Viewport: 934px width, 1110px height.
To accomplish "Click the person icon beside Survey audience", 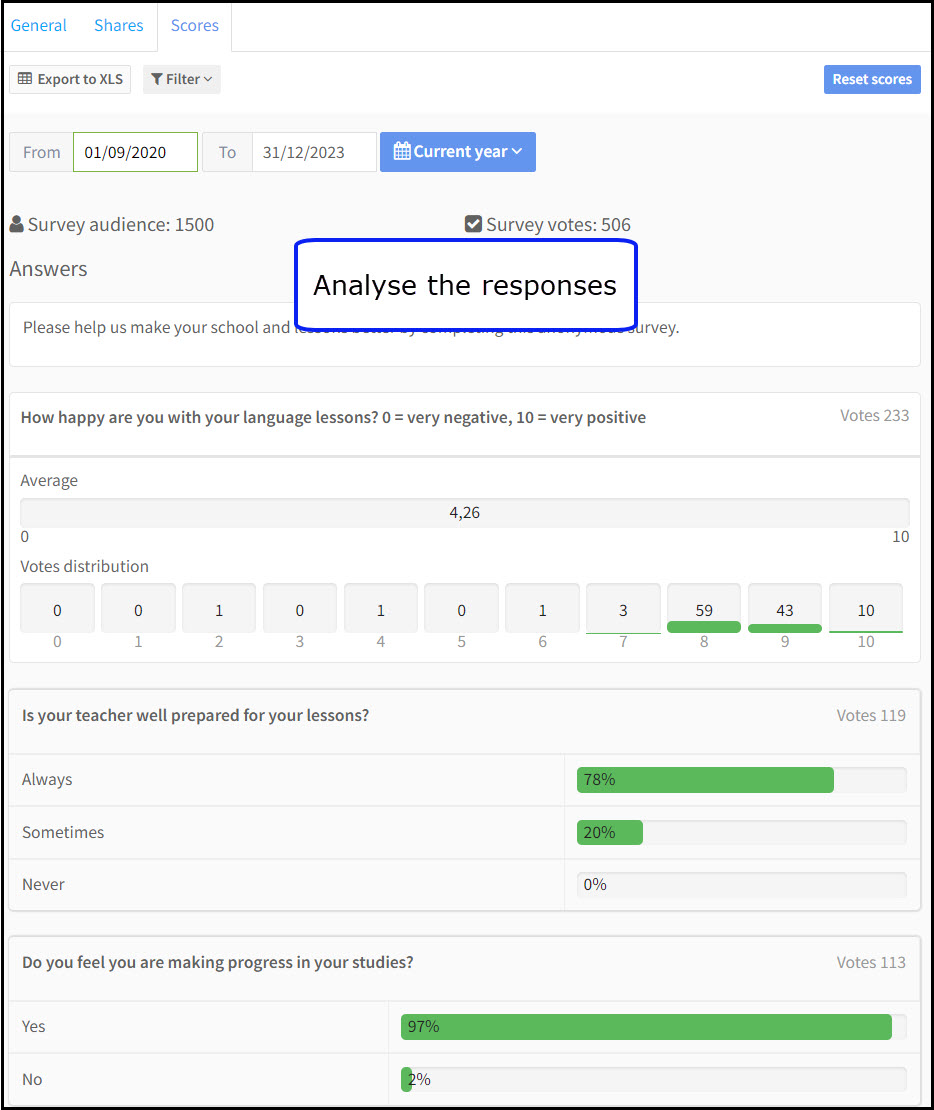I will (16, 225).
